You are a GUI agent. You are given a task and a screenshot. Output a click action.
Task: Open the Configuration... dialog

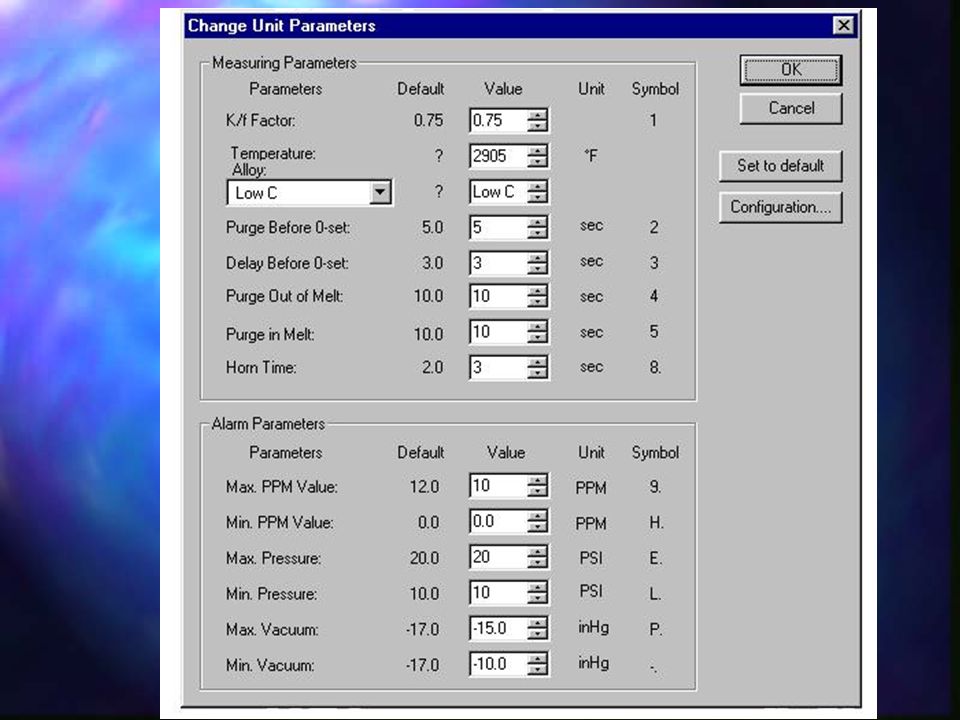pyautogui.click(x=781, y=208)
